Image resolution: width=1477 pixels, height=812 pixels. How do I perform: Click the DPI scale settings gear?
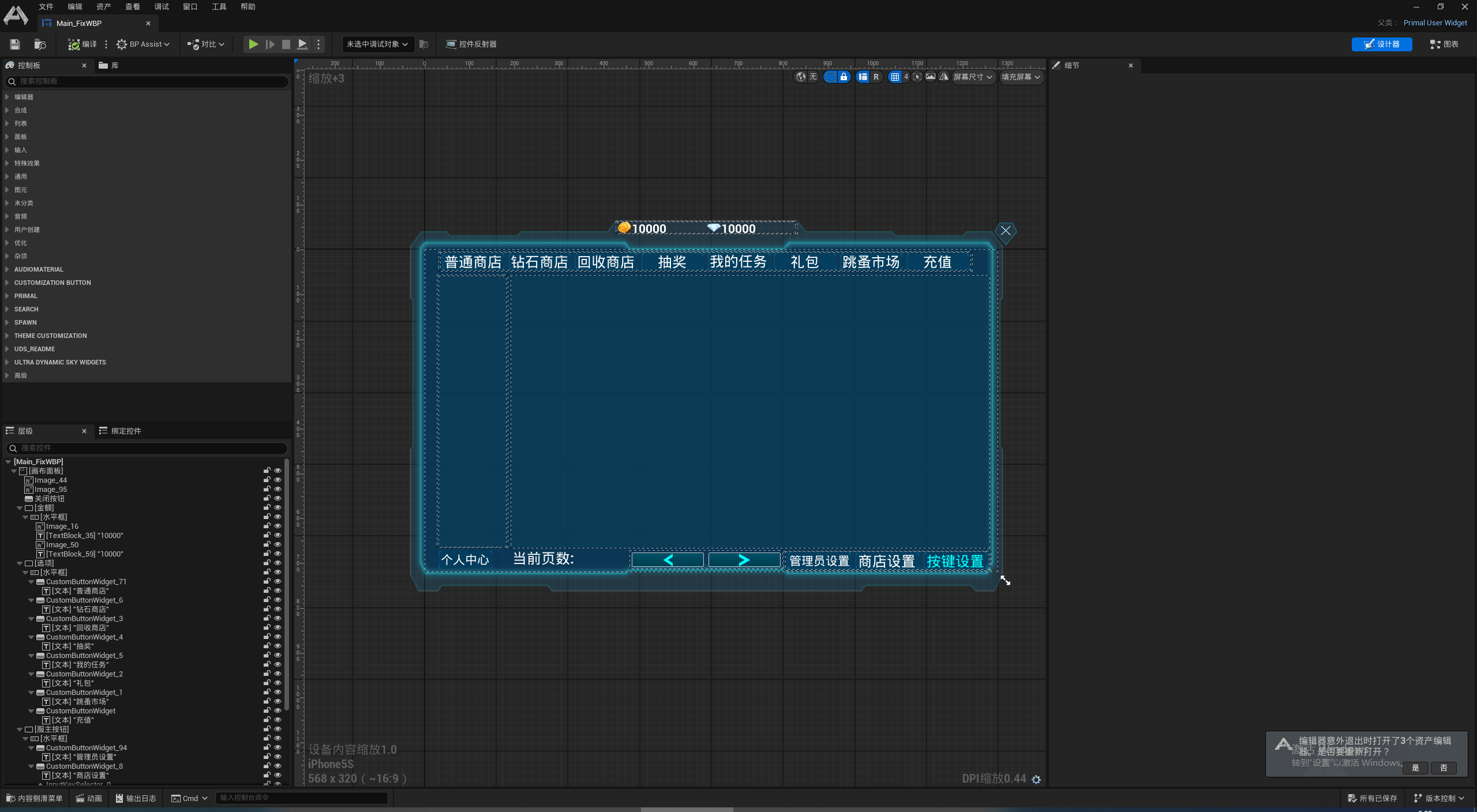point(1036,780)
